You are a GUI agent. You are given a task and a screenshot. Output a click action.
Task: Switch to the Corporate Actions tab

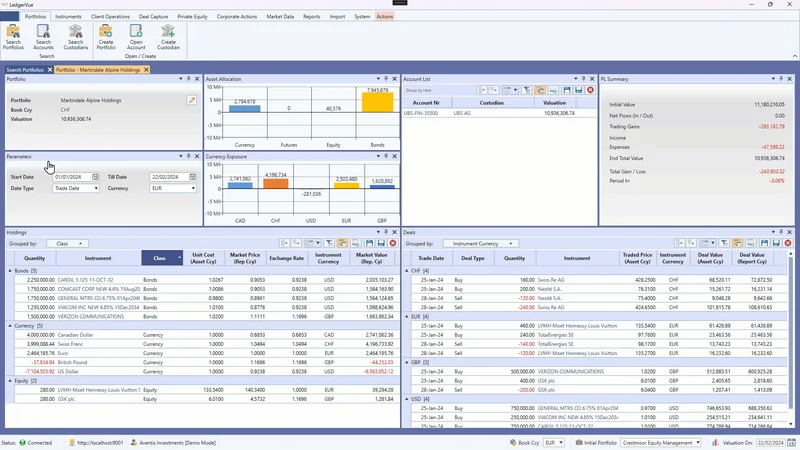[x=237, y=16]
